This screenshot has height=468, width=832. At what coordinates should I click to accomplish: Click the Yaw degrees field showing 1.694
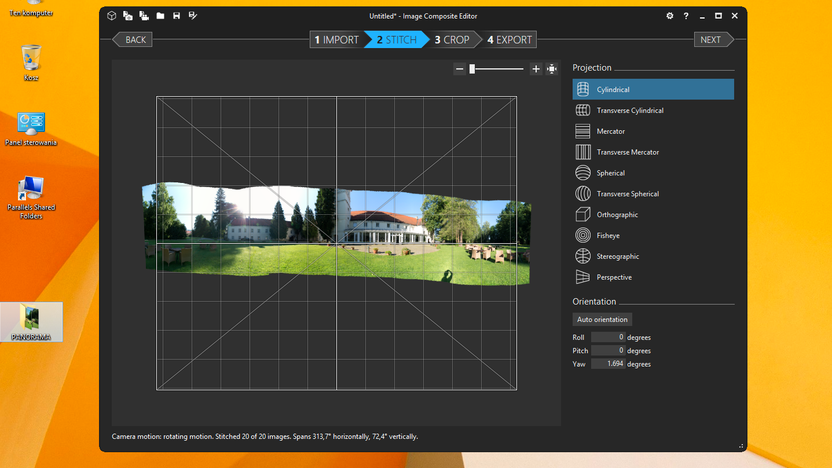(608, 363)
